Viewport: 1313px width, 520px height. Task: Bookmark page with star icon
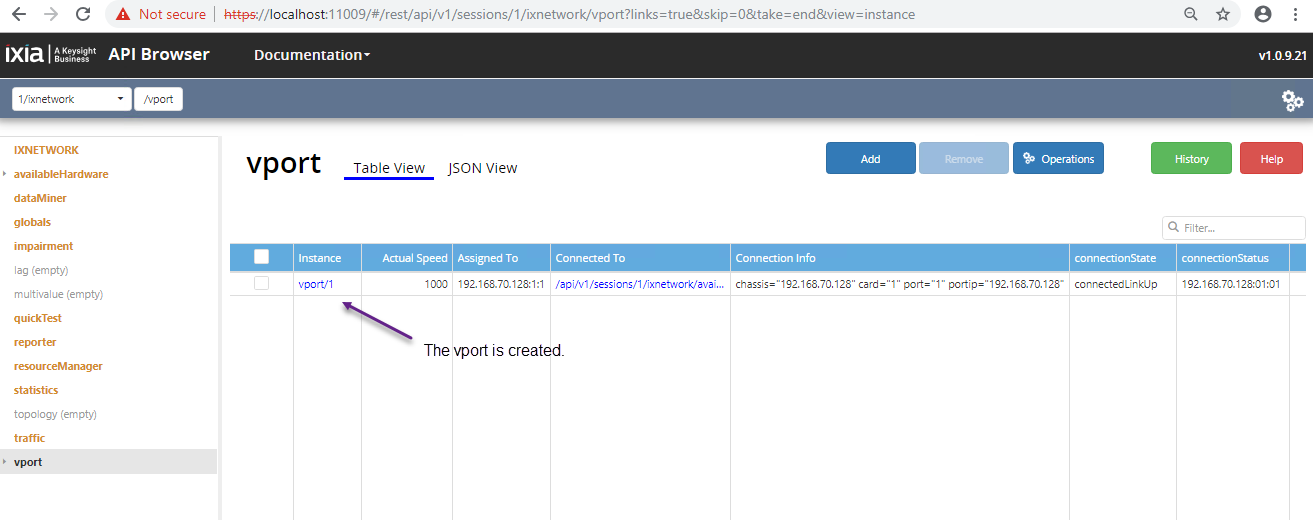click(1222, 15)
